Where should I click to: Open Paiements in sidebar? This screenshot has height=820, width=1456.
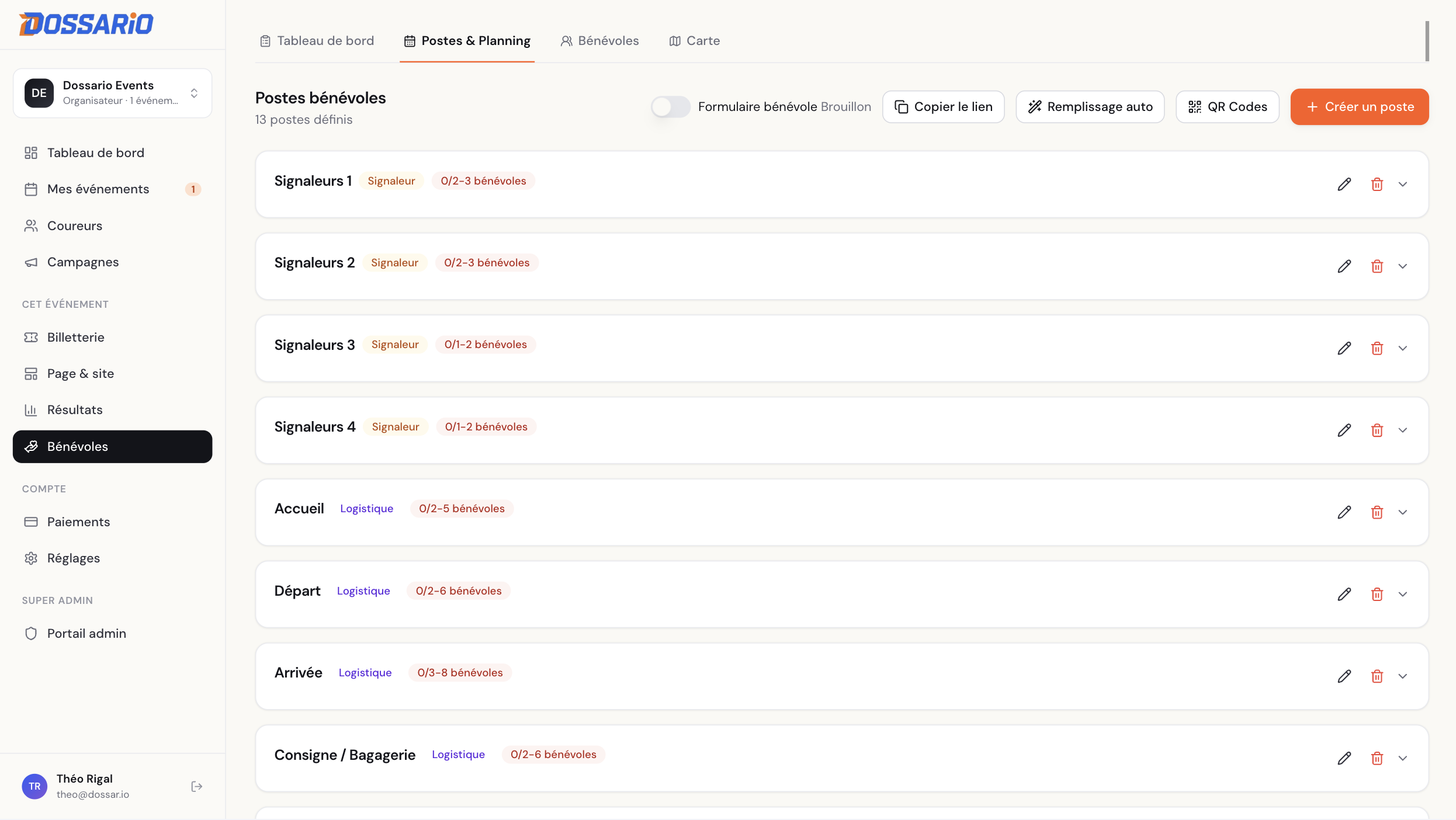click(112, 522)
